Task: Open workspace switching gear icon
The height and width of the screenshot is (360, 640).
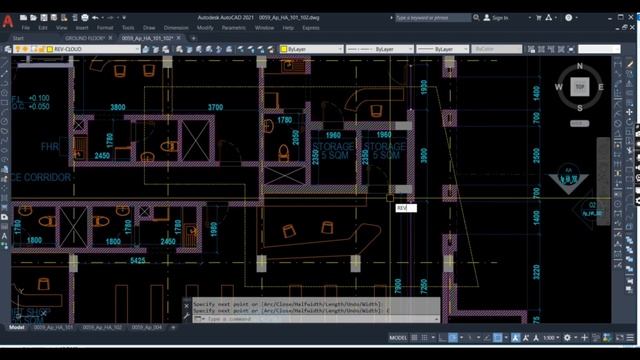Action: click(567, 338)
